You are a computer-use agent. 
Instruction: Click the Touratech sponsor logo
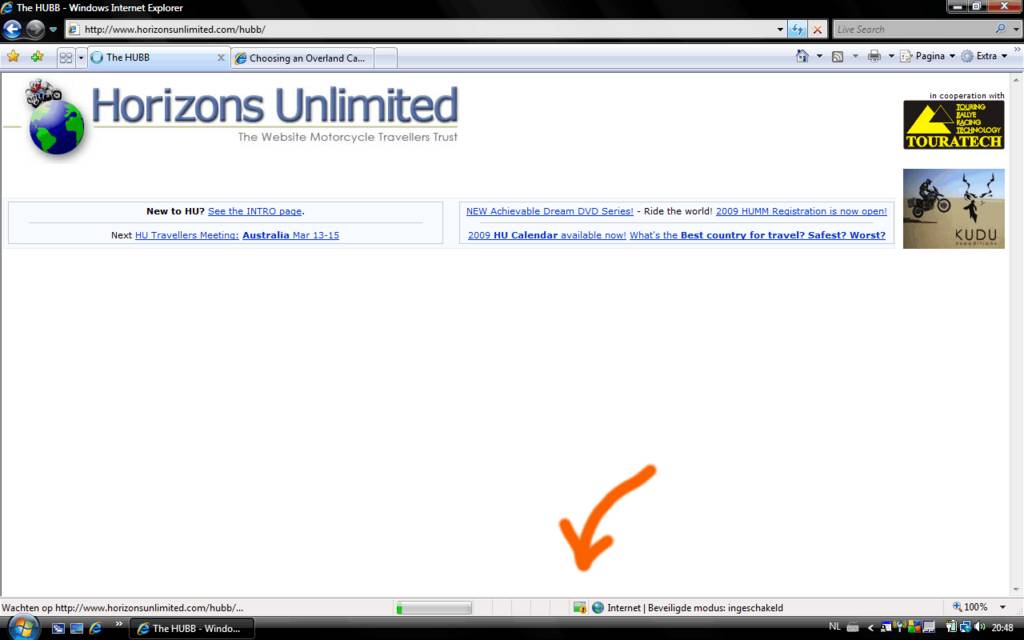coord(953,124)
